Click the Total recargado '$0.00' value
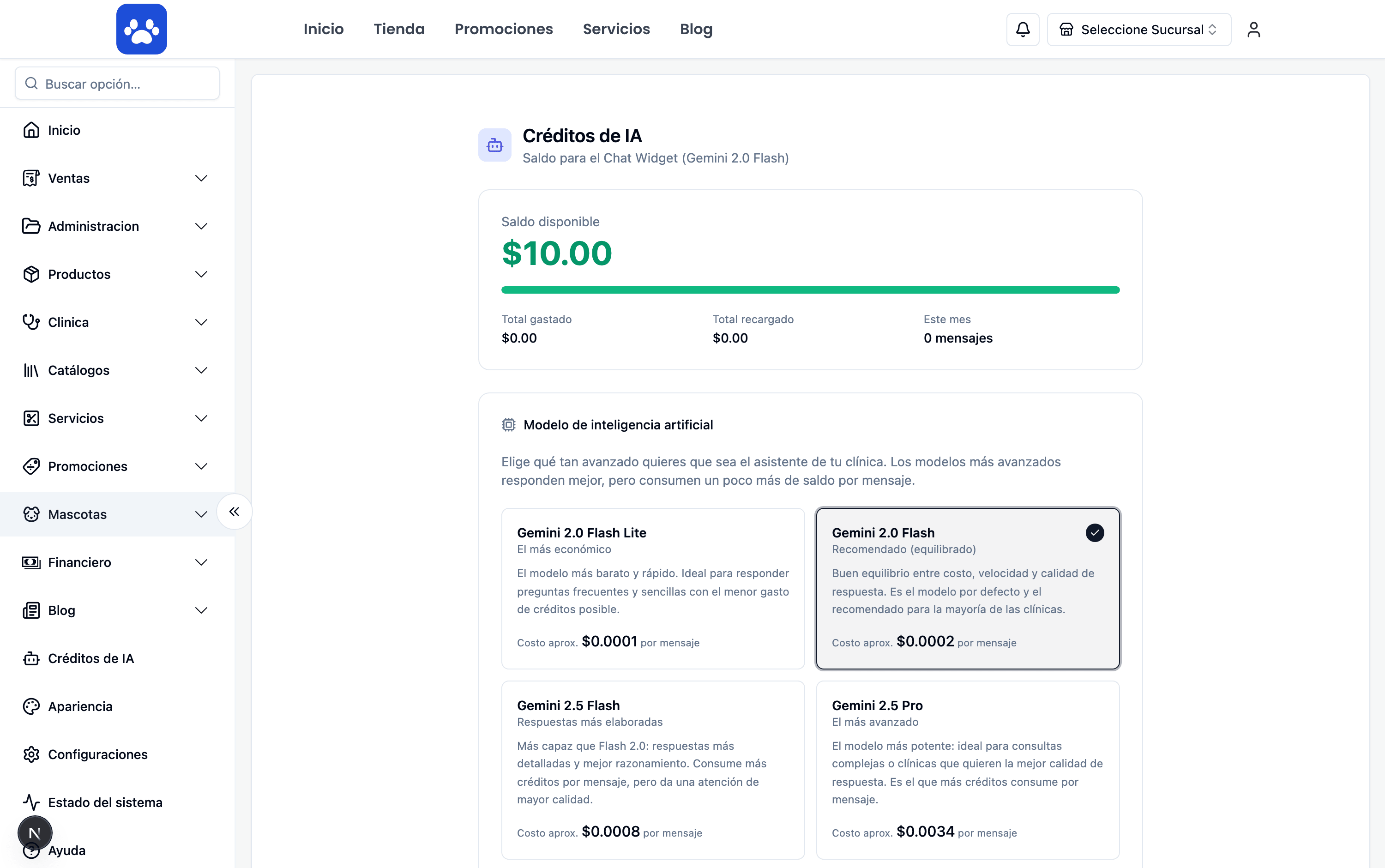Viewport: 1385px width, 868px height. click(730, 338)
